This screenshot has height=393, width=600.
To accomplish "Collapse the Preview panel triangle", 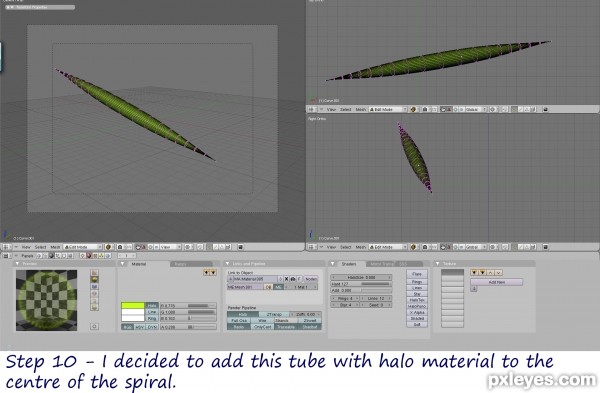I will click(17, 264).
